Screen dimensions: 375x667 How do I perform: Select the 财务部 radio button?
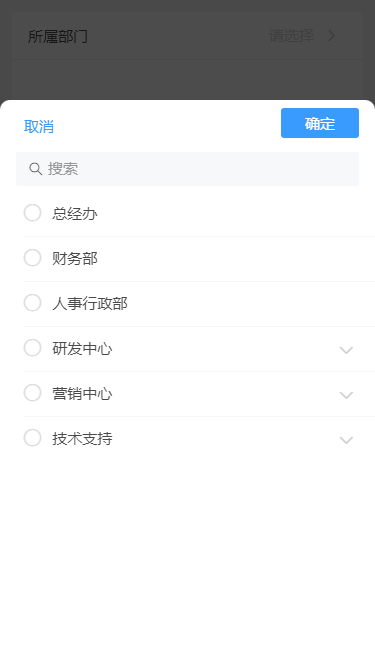(32, 258)
